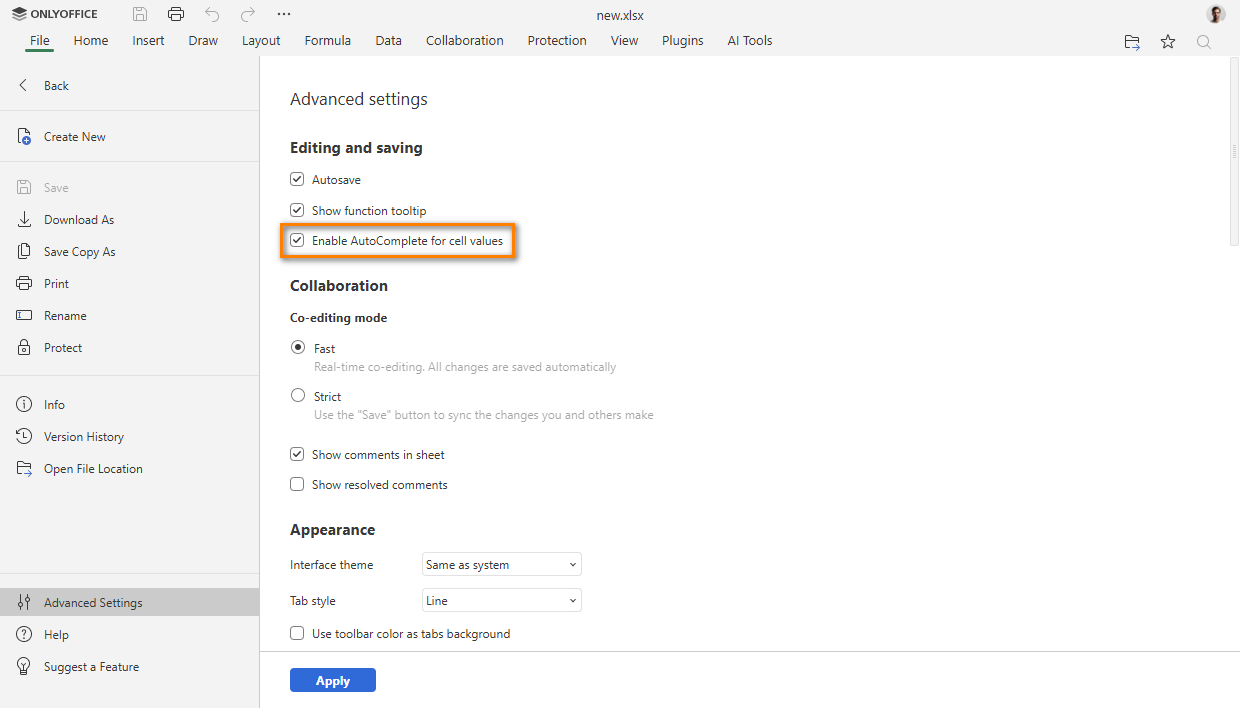Click the search magnifier icon
The height and width of the screenshot is (708, 1240).
click(x=1204, y=42)
